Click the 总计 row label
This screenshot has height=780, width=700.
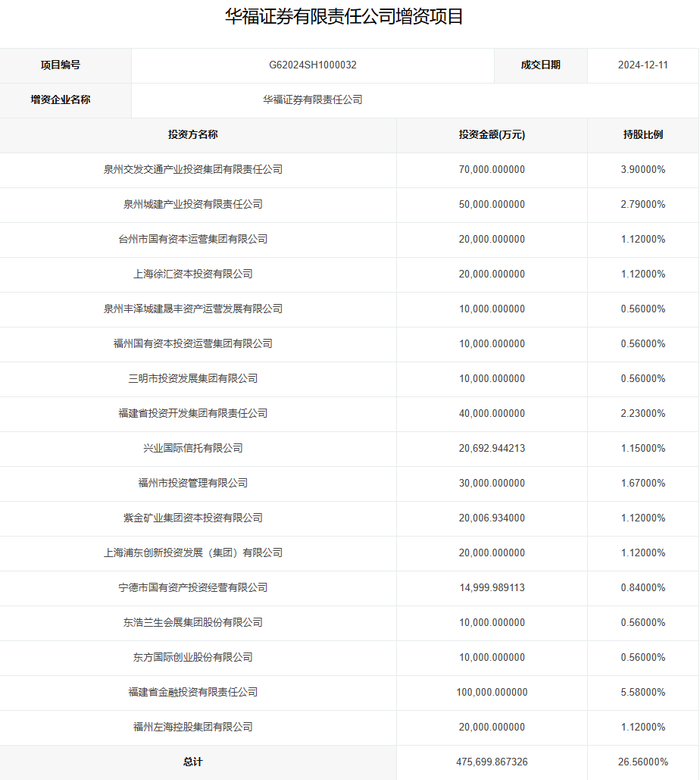pos(193,762)
